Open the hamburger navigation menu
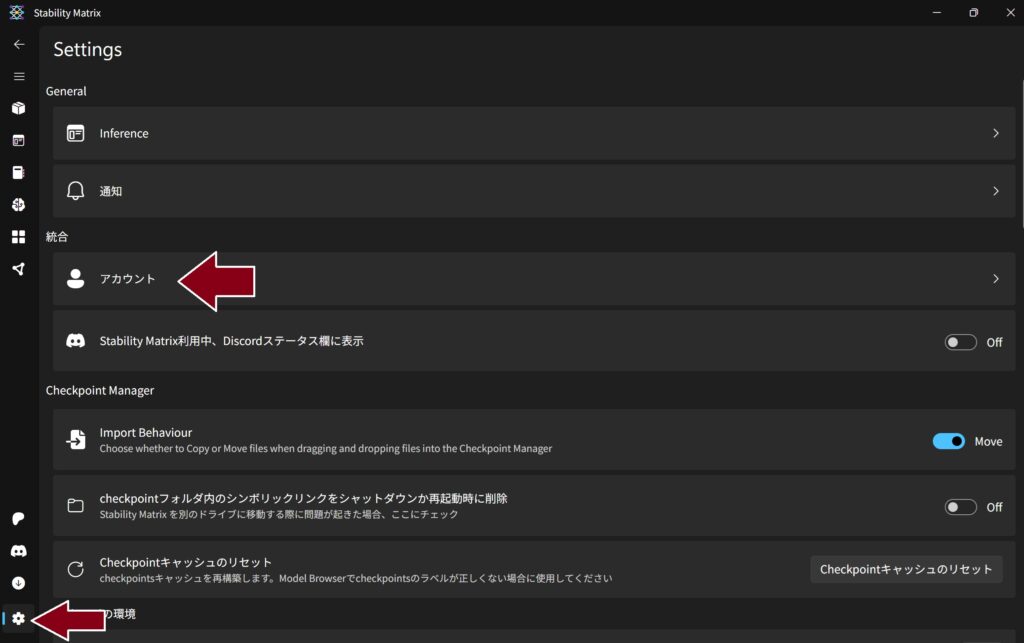1024x643 pixels. [x=19, y=76]
